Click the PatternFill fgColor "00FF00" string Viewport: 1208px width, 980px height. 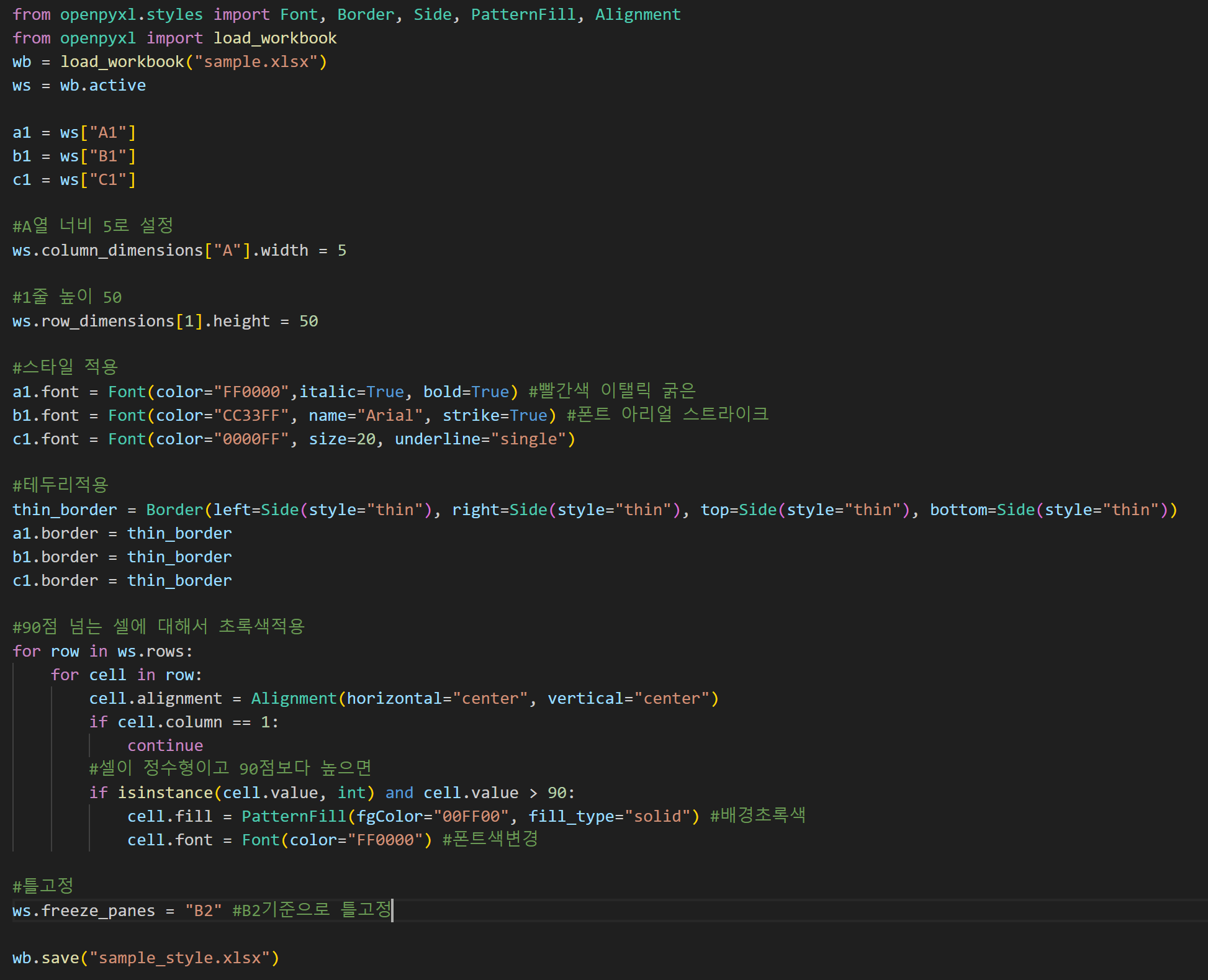click(x=471, y=817)
